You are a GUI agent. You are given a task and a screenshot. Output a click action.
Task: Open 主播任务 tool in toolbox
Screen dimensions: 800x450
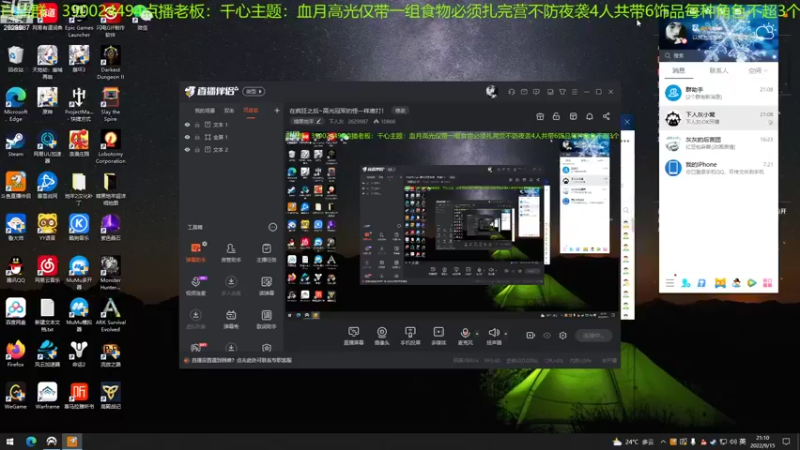point(266,252)
